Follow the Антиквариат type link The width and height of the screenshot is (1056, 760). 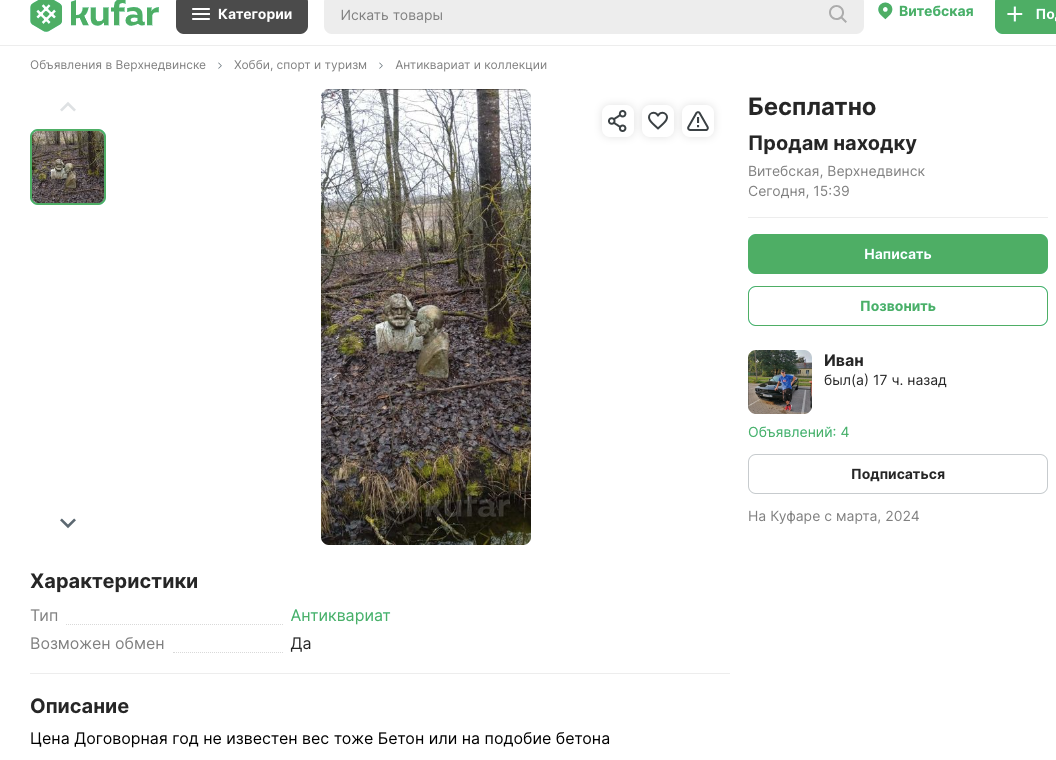(x=340, y=615)
